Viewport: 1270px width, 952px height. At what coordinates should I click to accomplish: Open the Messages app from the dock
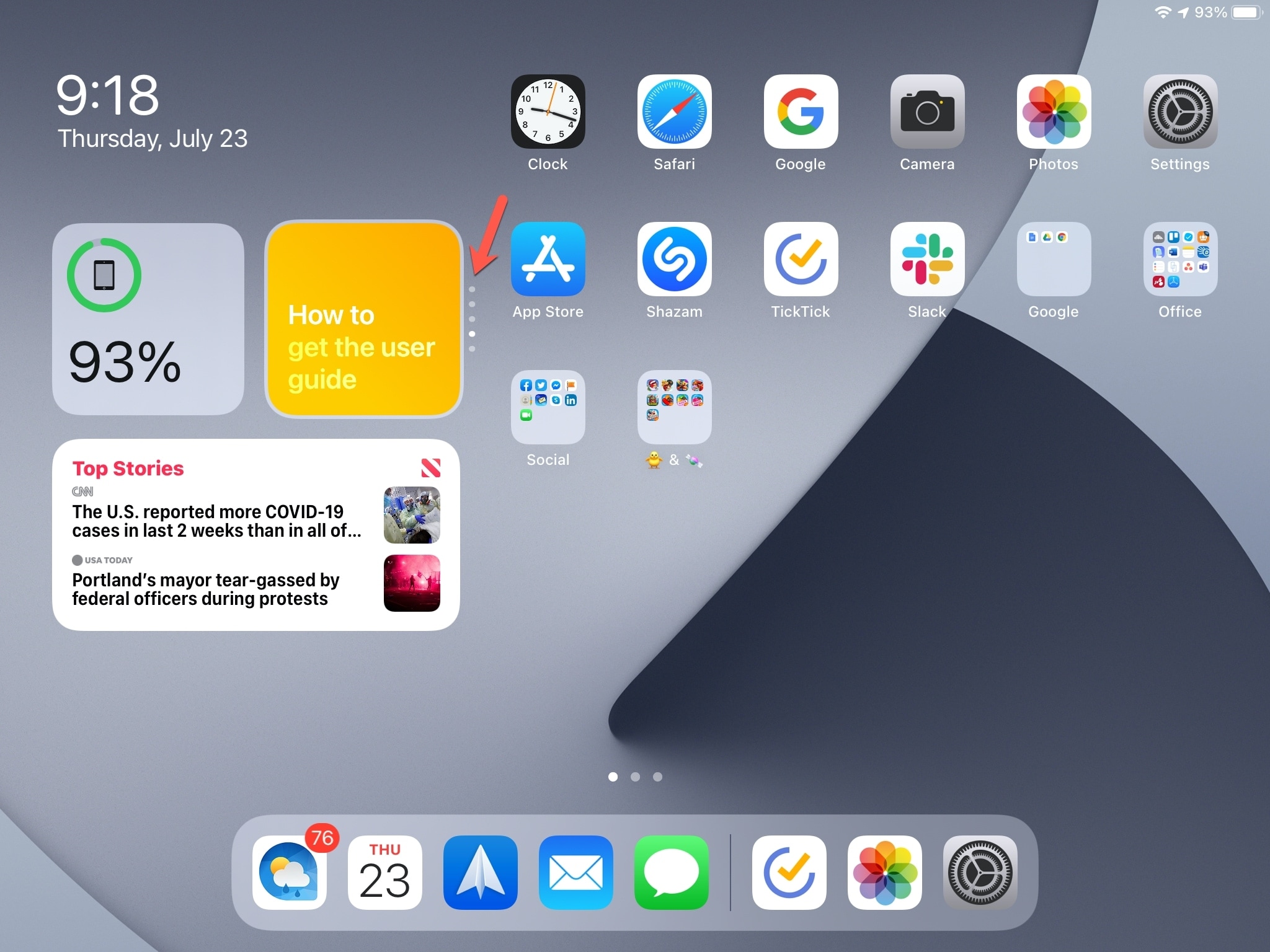click(x=671, y=872)
